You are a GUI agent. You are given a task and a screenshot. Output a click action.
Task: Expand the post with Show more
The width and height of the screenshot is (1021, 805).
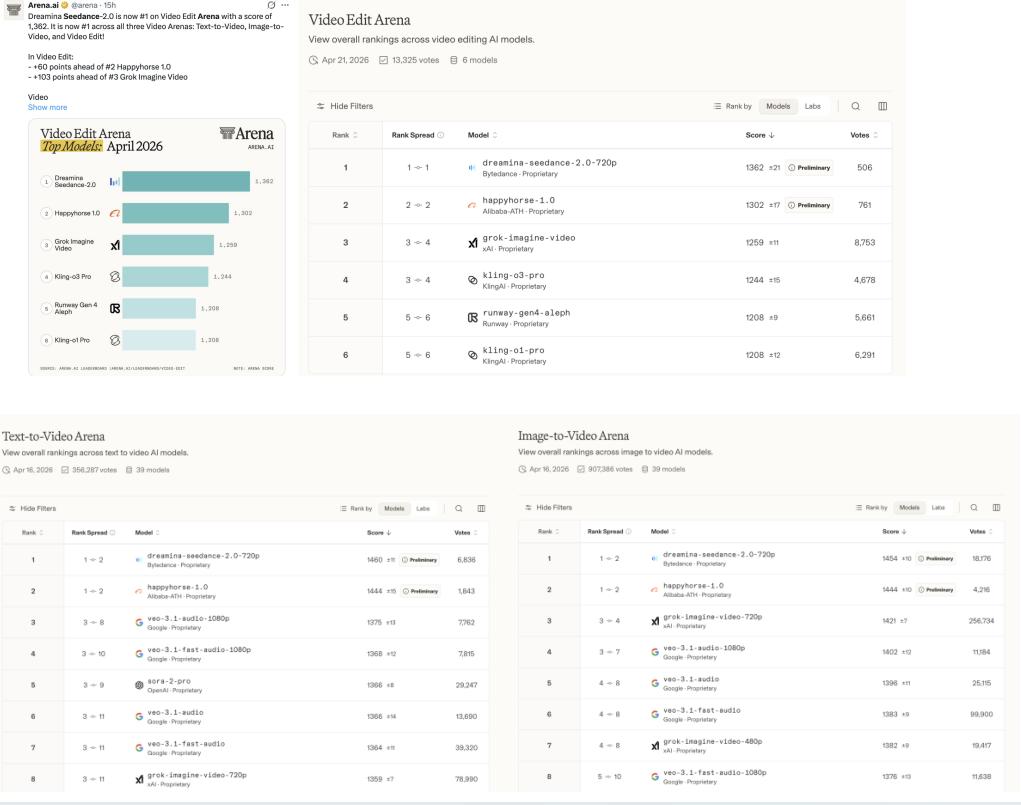point(47,107)
